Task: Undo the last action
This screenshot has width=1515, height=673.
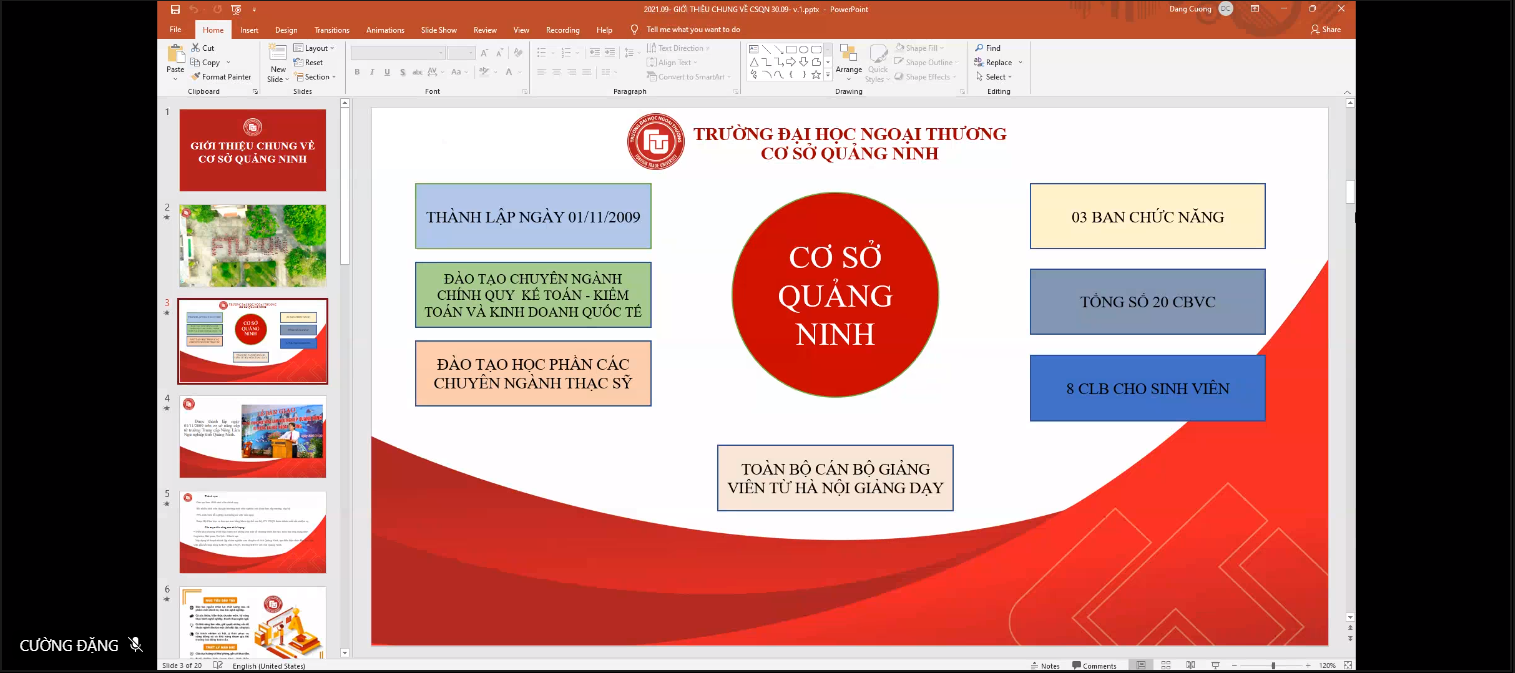Action: [x=194, y=9]
